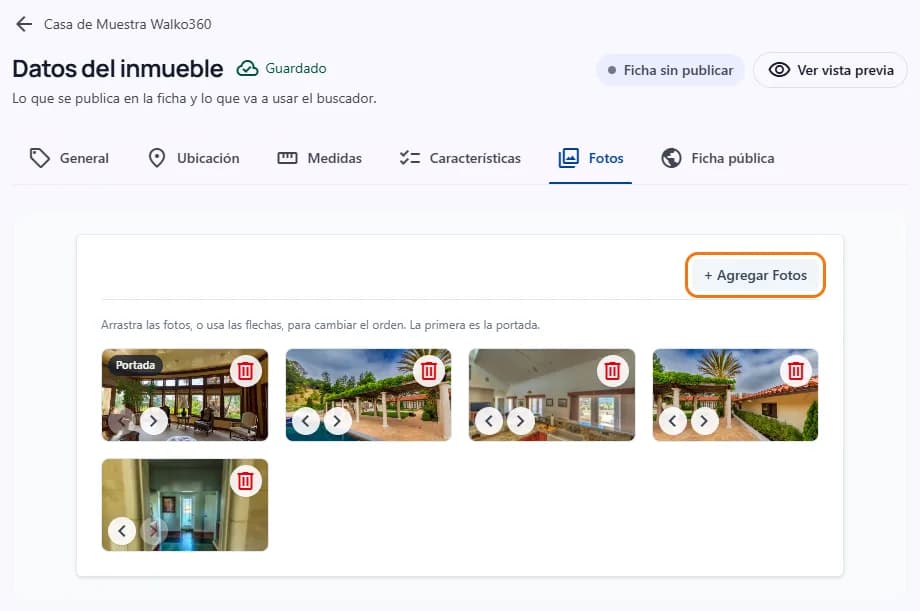This screenshot has width=920, height=611.
Task: Click the + Agregar Fotos button
Action: pos(756,275)
